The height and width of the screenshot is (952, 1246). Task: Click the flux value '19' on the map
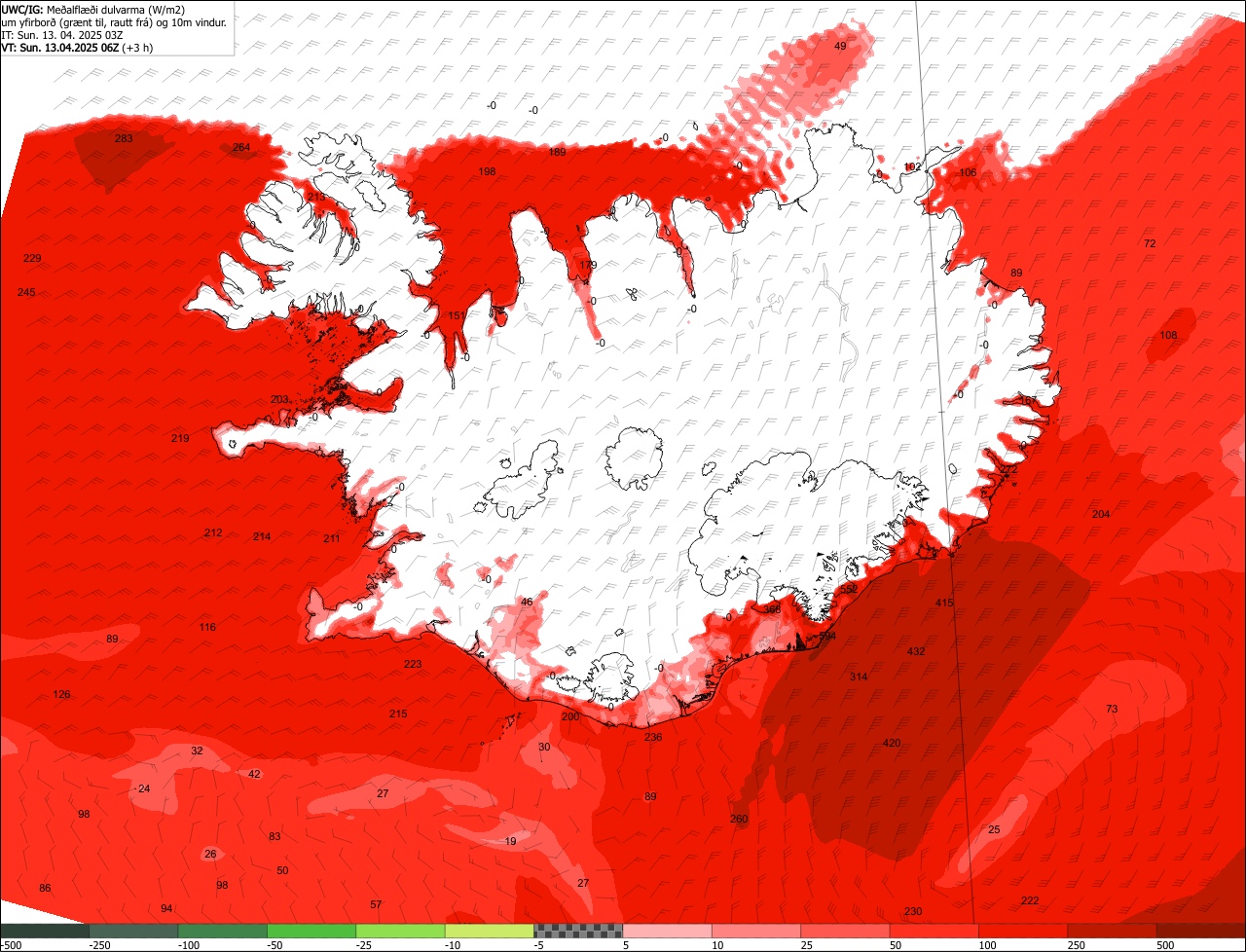click(x=511, y=841)
